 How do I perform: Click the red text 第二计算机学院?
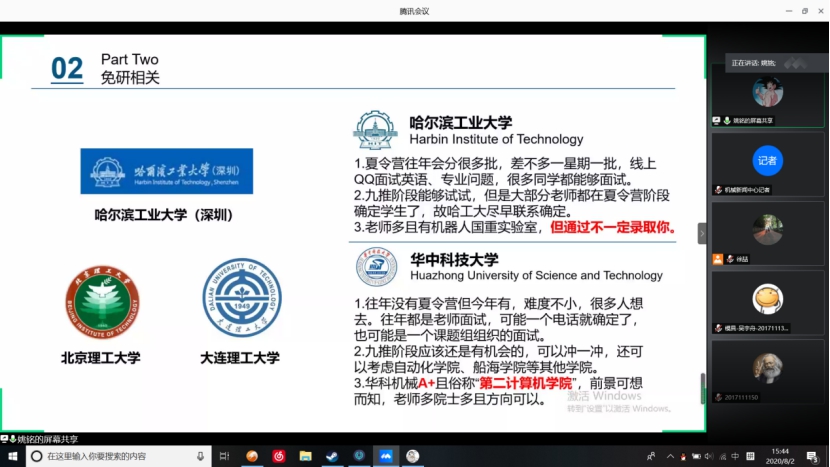[525, 383]
